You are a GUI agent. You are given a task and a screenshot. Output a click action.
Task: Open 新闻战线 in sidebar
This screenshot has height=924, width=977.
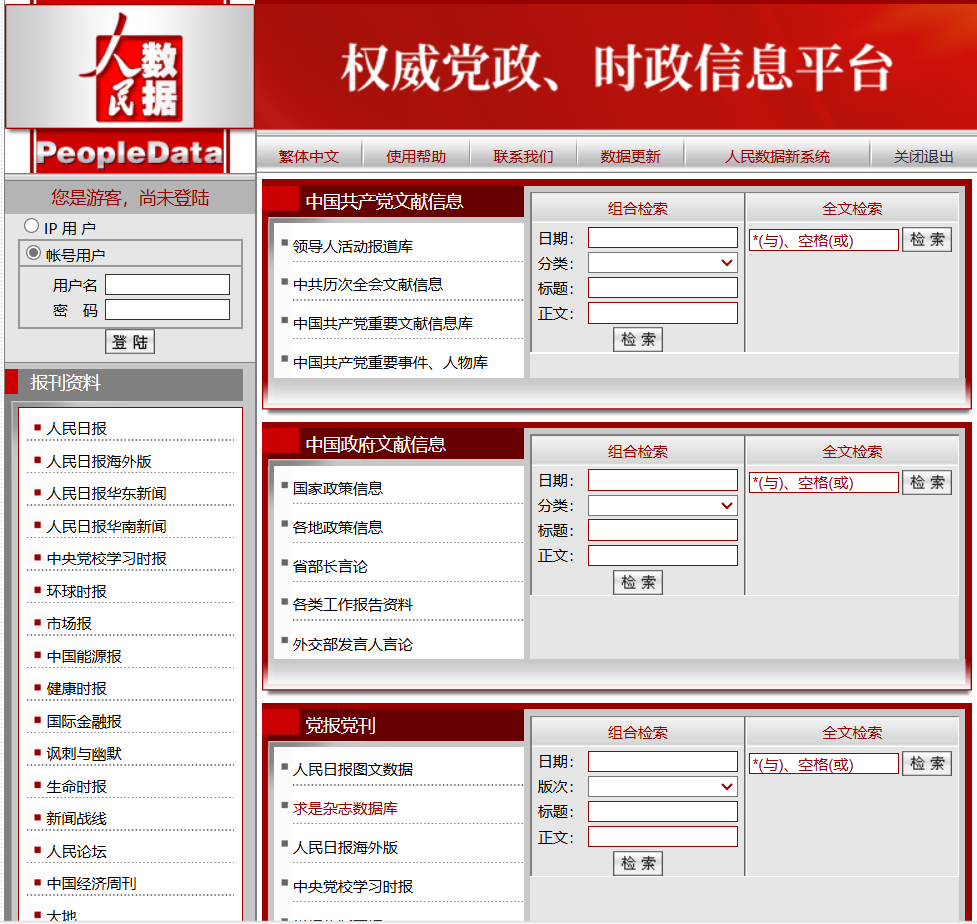click(x=77, y=819)
